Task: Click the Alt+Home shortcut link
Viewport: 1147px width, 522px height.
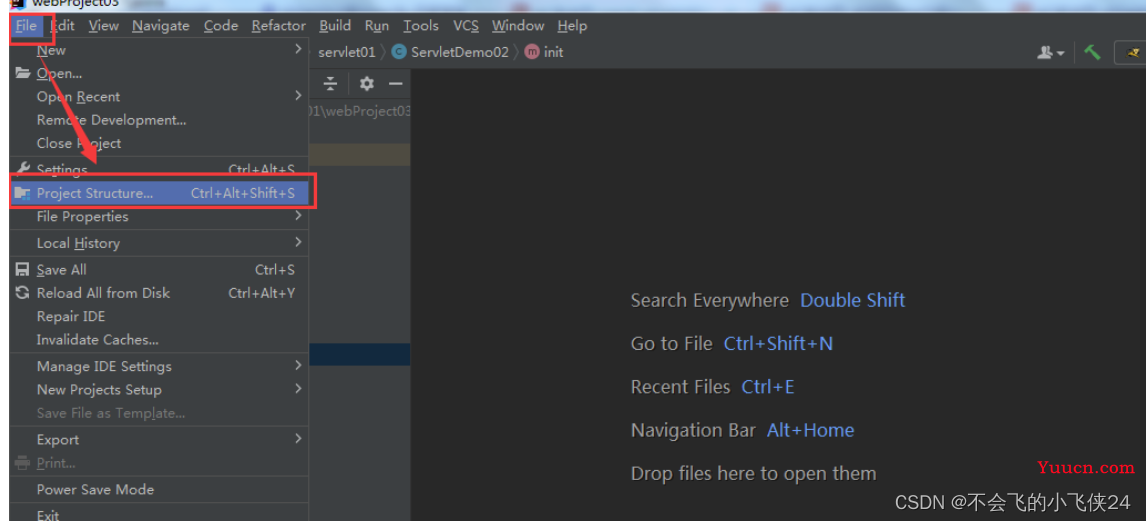Action: click(811, 430)
